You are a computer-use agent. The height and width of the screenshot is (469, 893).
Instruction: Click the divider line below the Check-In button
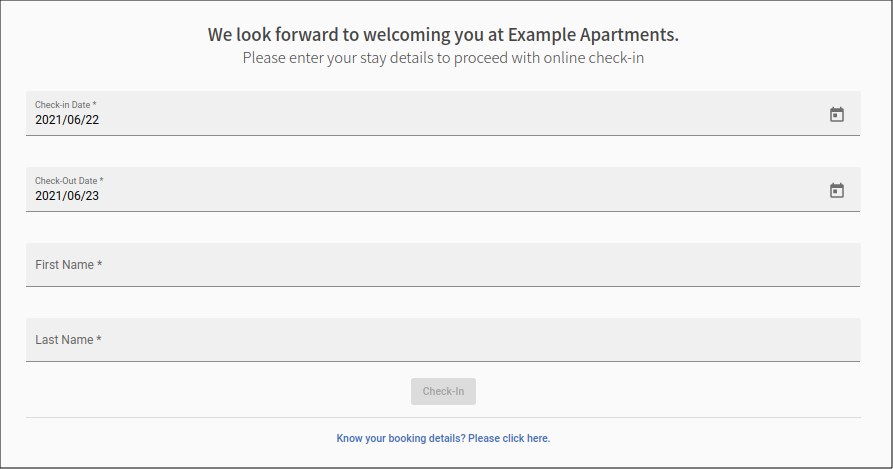[443, 418]
